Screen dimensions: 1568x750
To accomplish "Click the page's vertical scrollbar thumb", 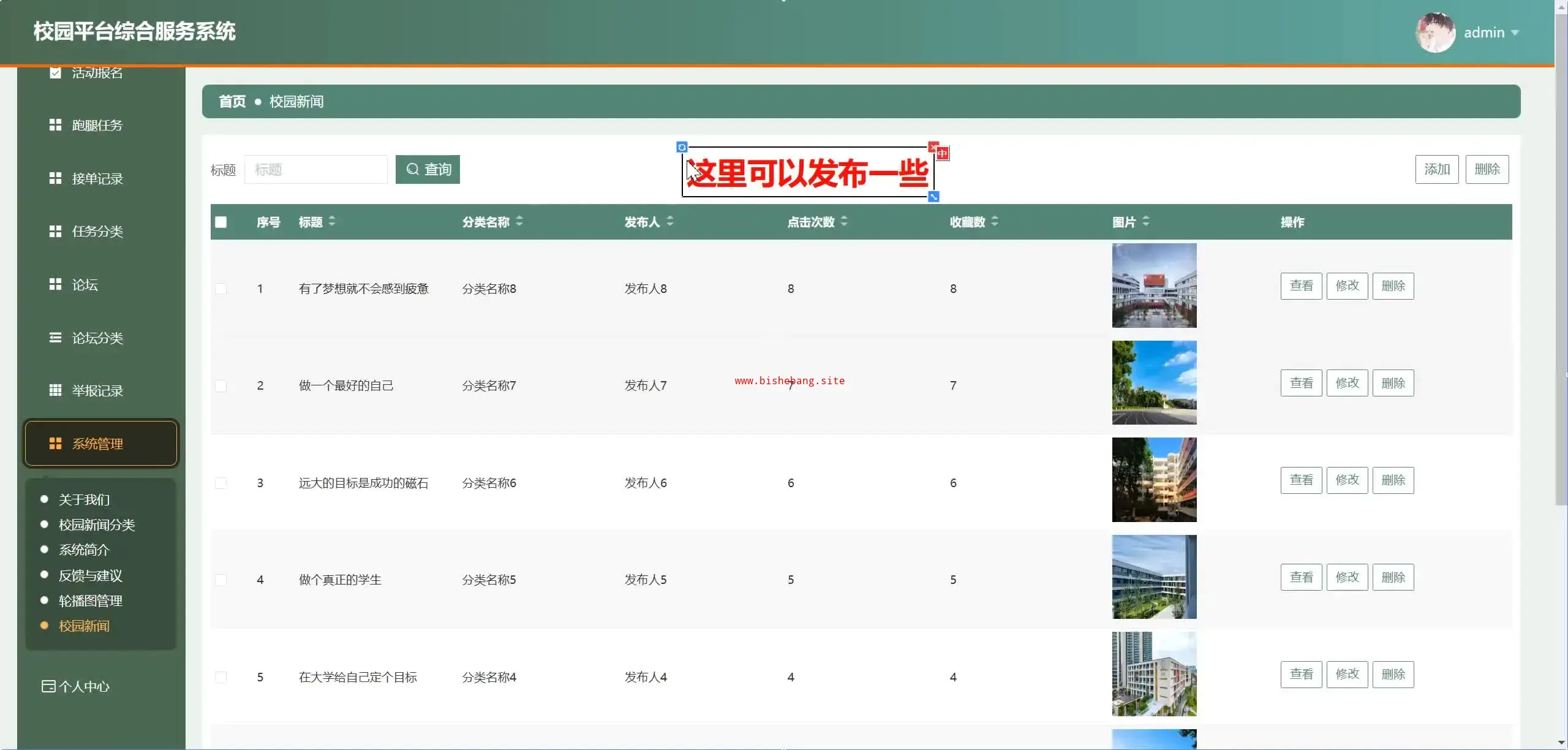I will click(x=1561, y=257).
